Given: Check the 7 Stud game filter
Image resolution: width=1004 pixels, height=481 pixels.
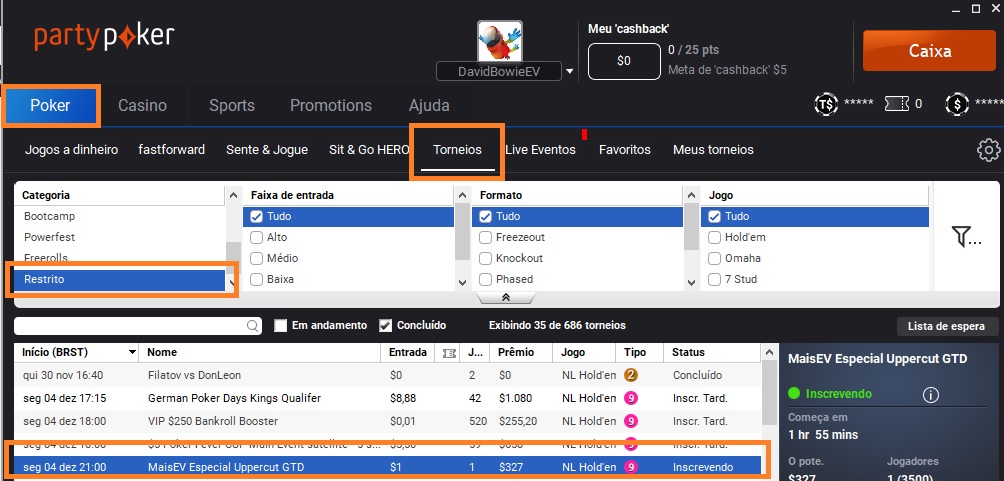Looking at the screenshot, I should (x=715, y=280).
